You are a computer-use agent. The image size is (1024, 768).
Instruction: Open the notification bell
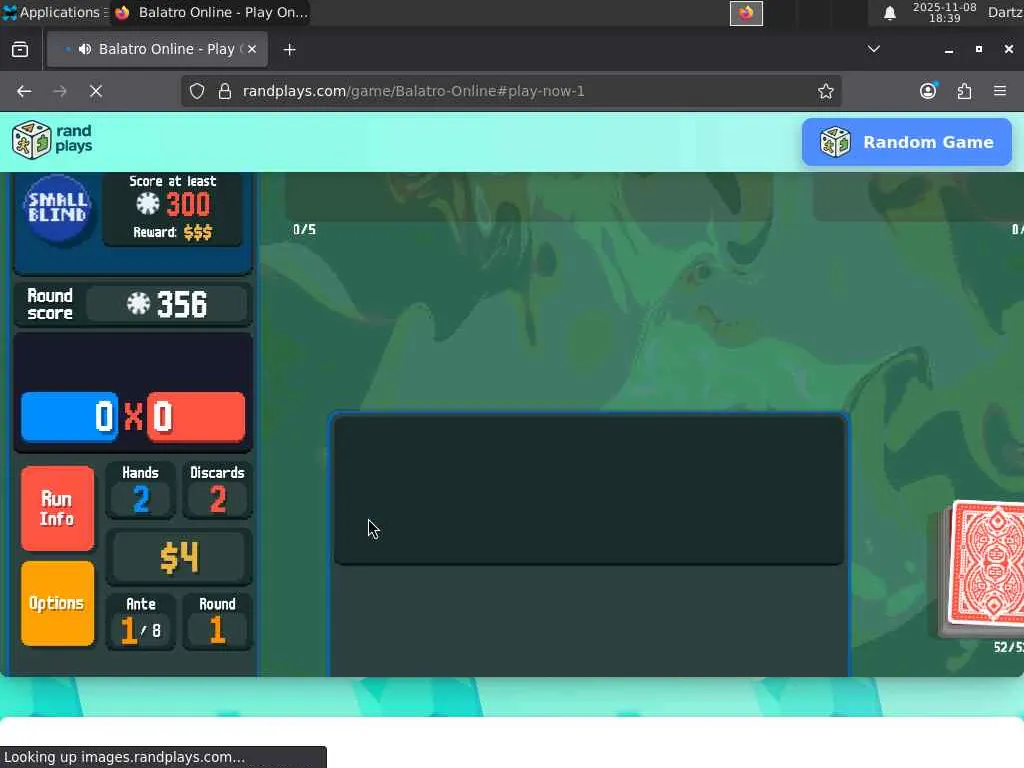[889, 13]
